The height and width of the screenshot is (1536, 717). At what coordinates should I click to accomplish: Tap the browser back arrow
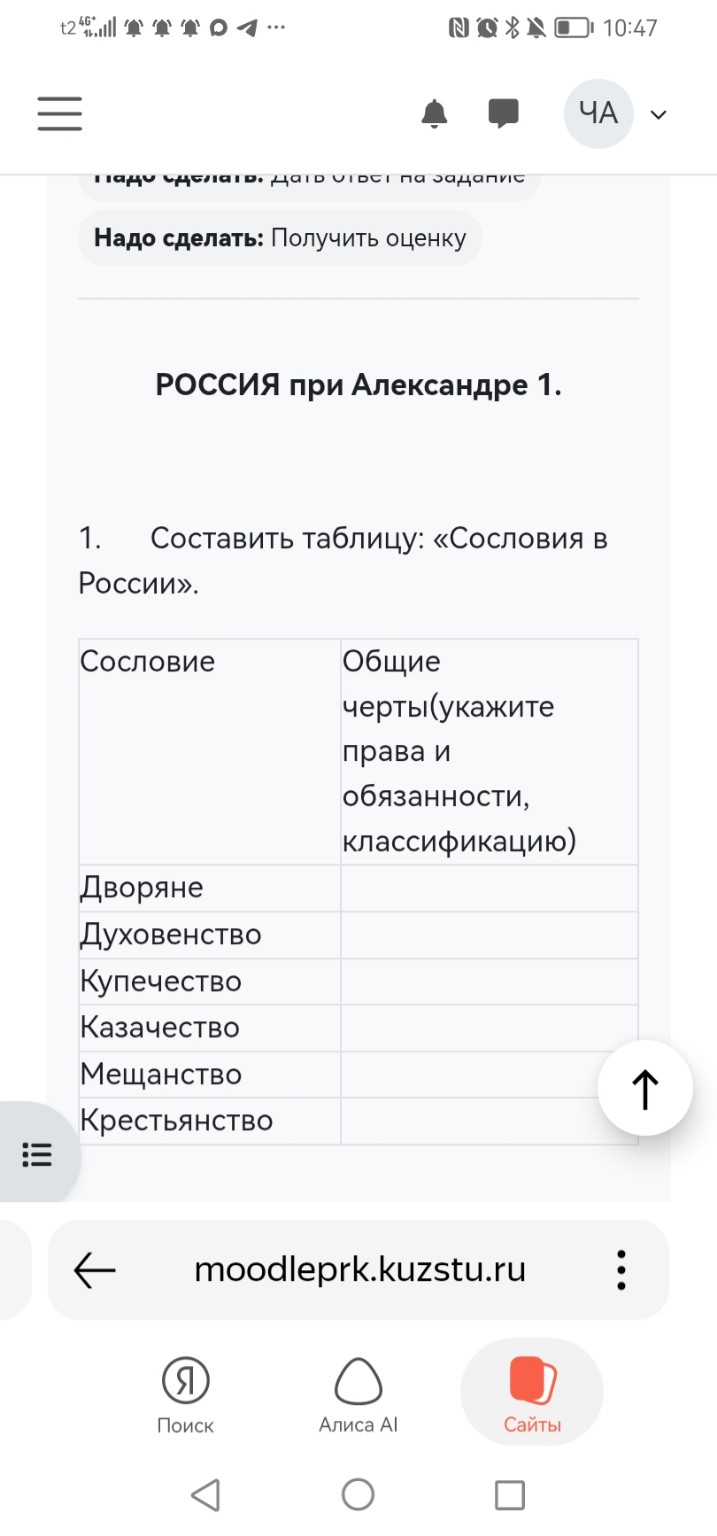click(95, 1270)
